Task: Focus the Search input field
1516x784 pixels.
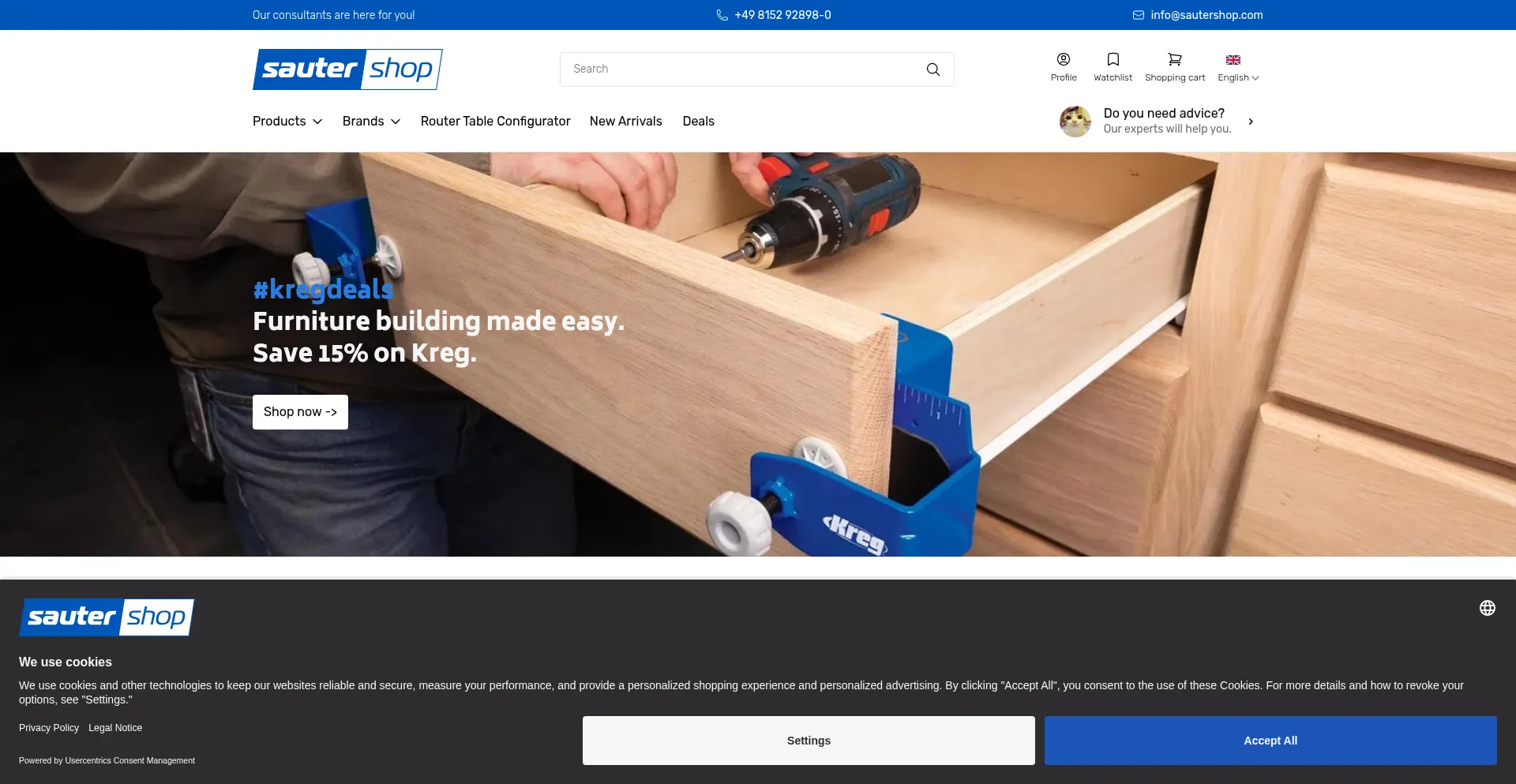Action: (742, 69)
